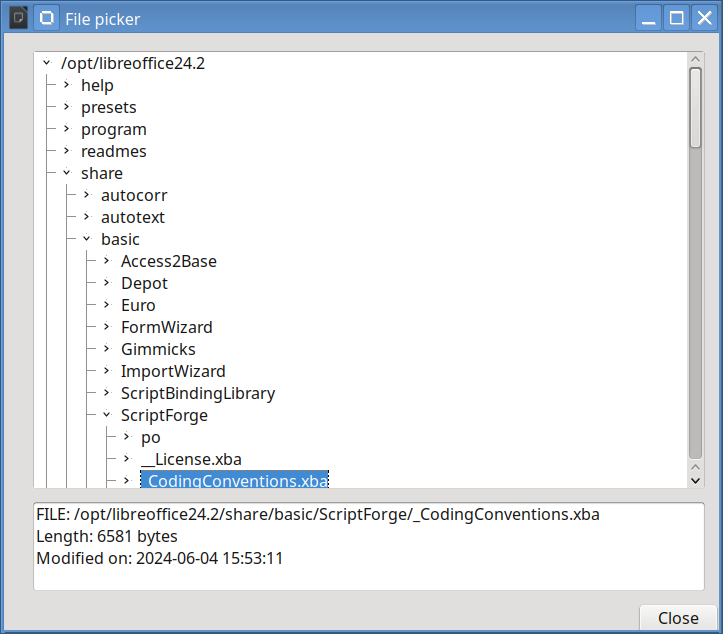
Task: Click the window stacking icon beside File picker title
Action: click(x=46, y=18)
